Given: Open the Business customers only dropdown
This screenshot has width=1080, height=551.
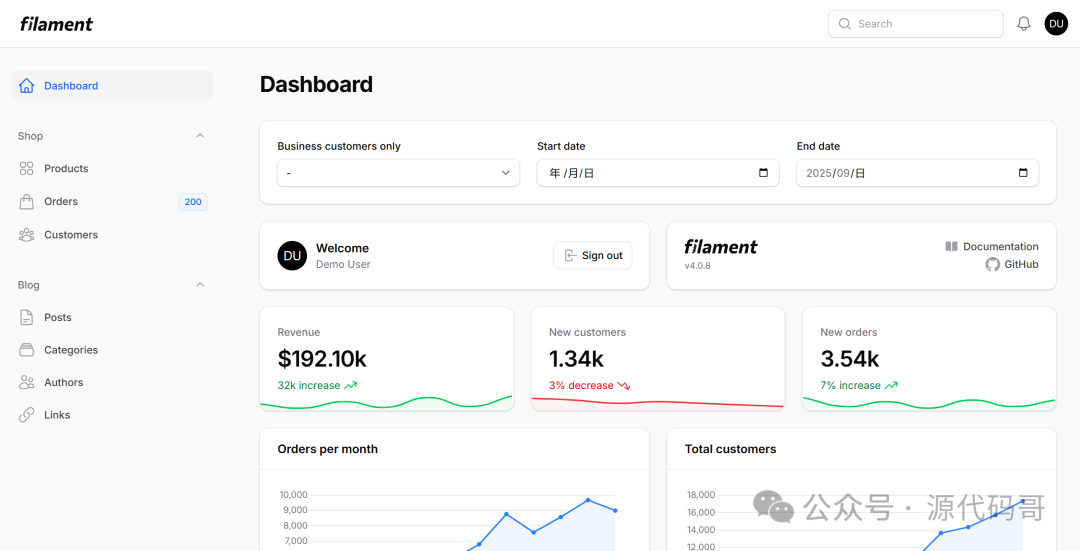Looking at the screenshot, I should click(398, 173).
